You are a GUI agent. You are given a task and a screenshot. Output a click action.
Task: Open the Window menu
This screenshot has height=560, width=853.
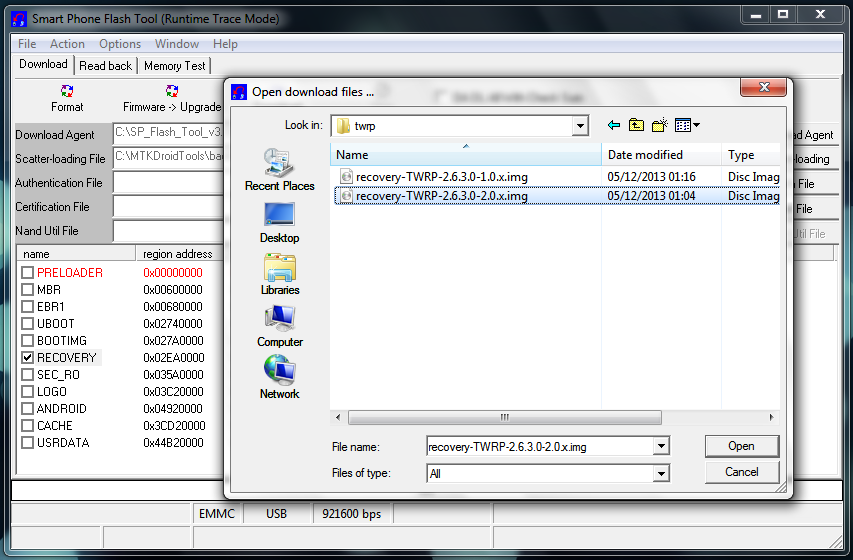click(x=177, y=44)
